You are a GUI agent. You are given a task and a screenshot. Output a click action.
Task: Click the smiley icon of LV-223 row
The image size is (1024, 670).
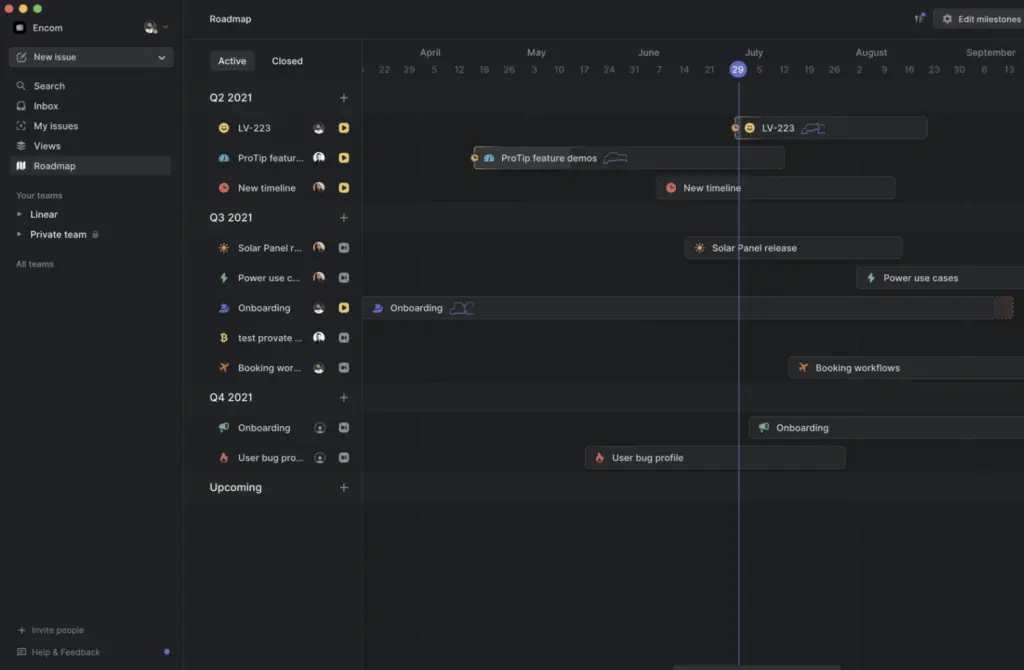click(224, 128)
